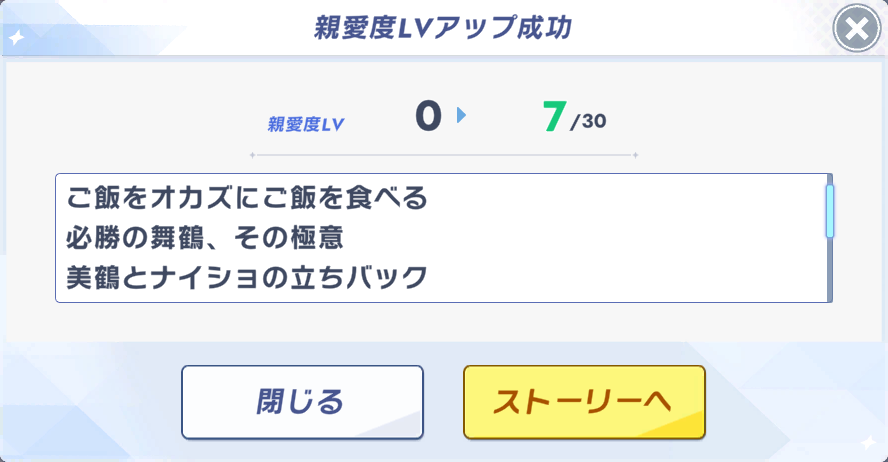Click the 親愛度LV label
Viewport: 888px width, 462px height.
(x=305, y=124)
